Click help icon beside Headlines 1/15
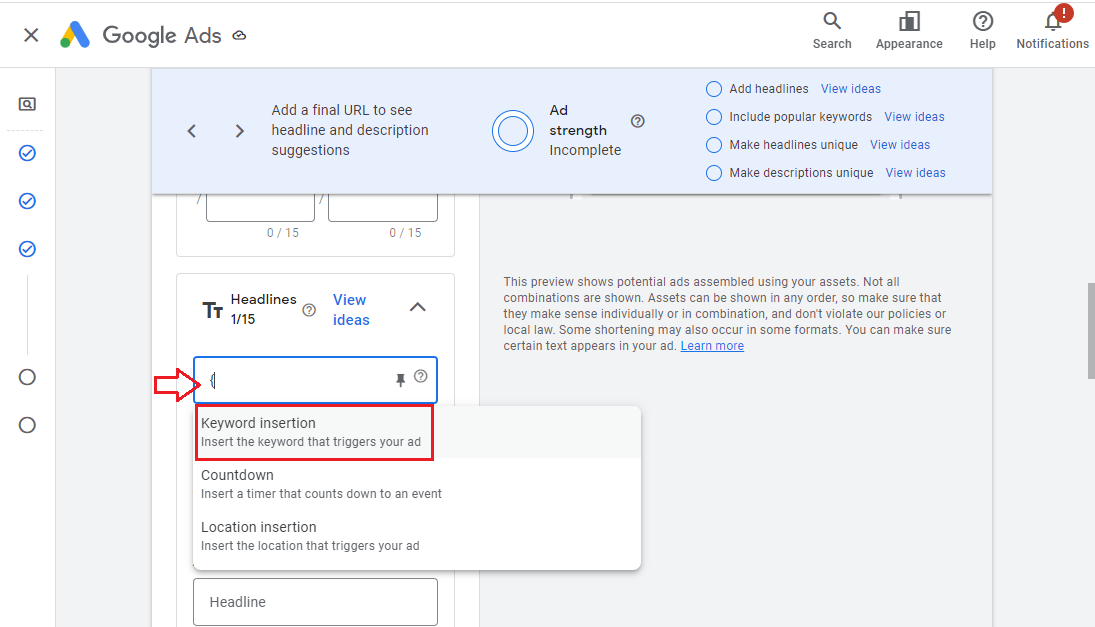The width and height of the screenshot is (1095, 627). coord(309,310)
